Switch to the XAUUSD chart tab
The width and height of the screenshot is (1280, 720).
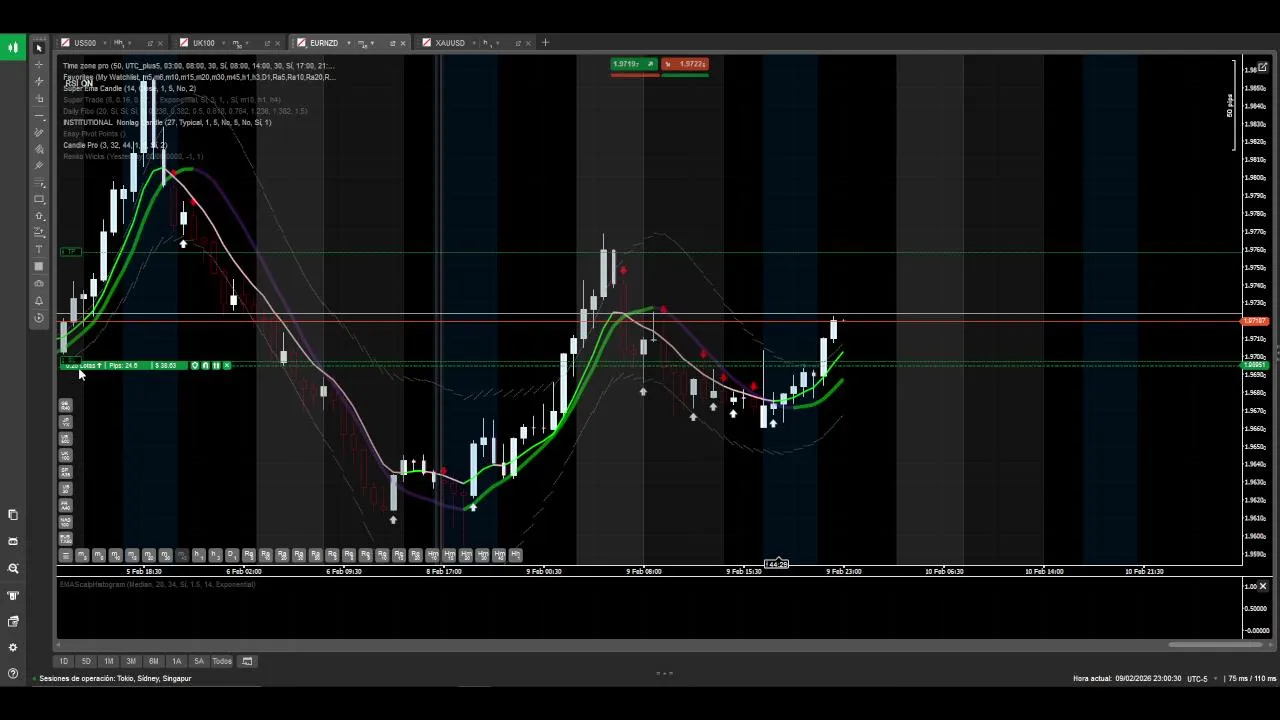click(x=450, y=43)
